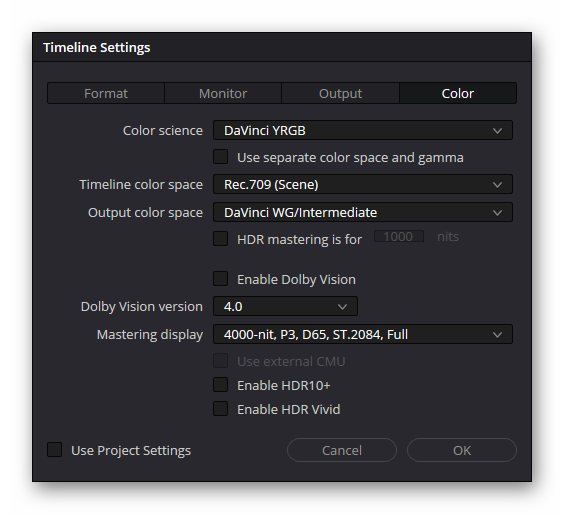Viewport: 564px width, 514px height.
Task: Click the Cancel button
Action: click(342, 450)
